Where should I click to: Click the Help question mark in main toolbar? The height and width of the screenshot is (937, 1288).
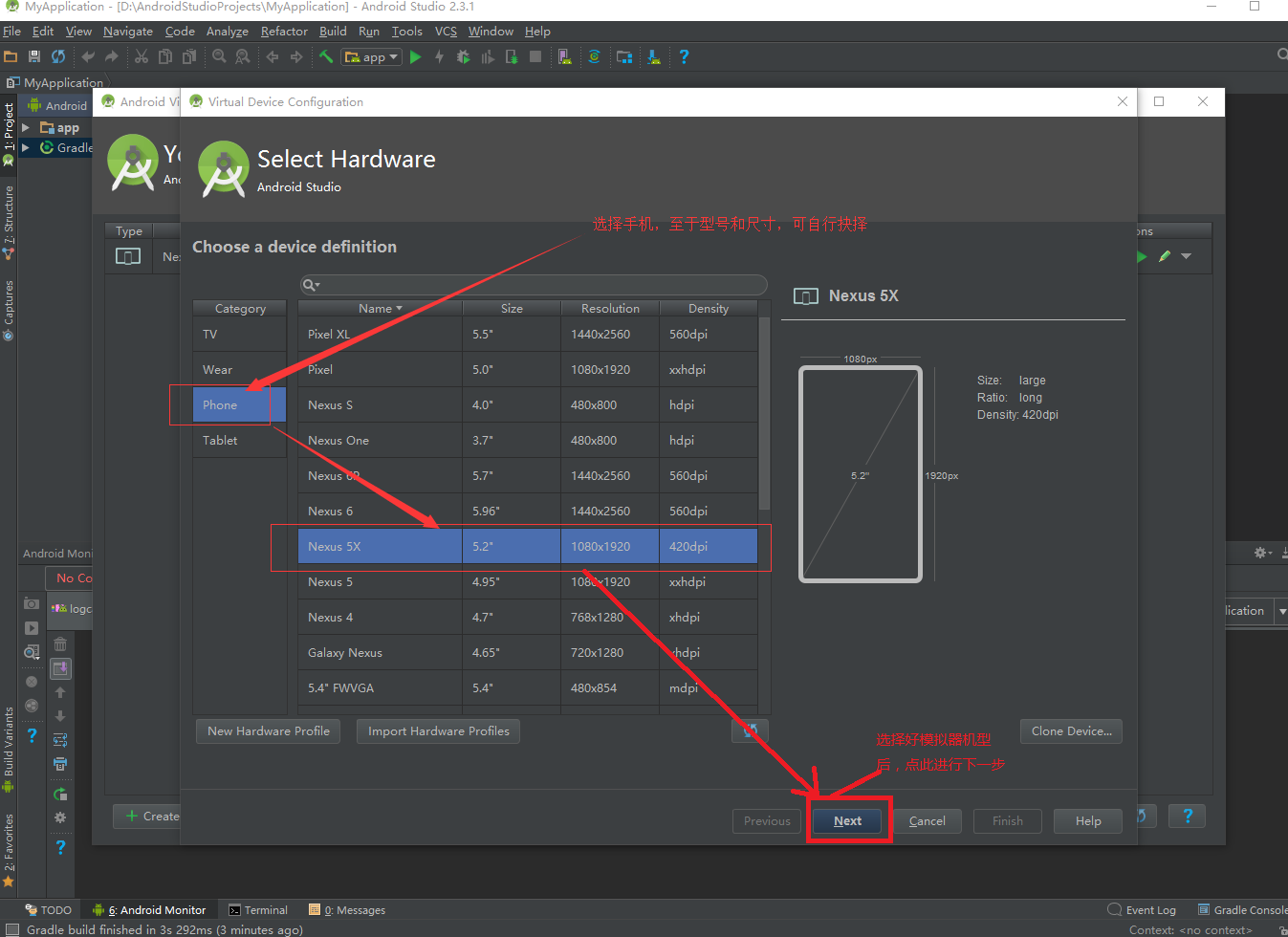click(x=684, y=56)
